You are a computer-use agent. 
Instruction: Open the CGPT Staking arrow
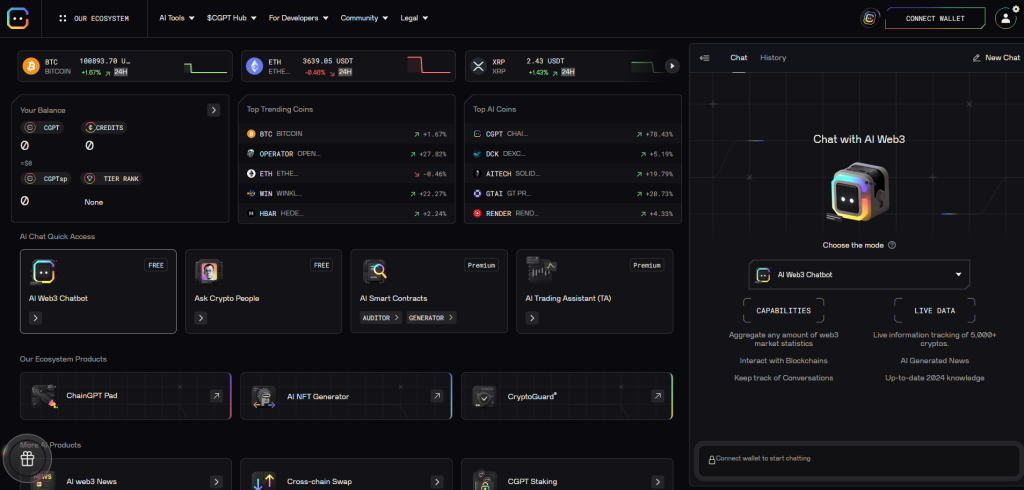pyautogui.click(x=658, y=482)
